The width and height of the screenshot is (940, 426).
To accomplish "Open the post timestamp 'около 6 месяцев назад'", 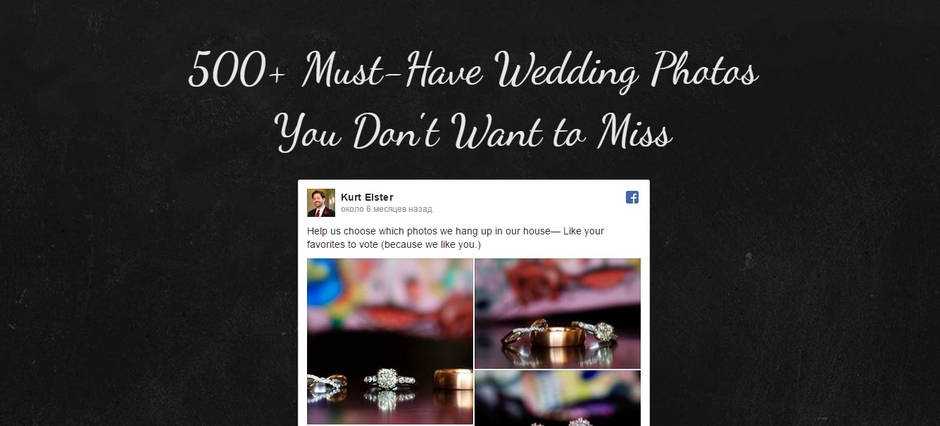I will tap(386, 209).
